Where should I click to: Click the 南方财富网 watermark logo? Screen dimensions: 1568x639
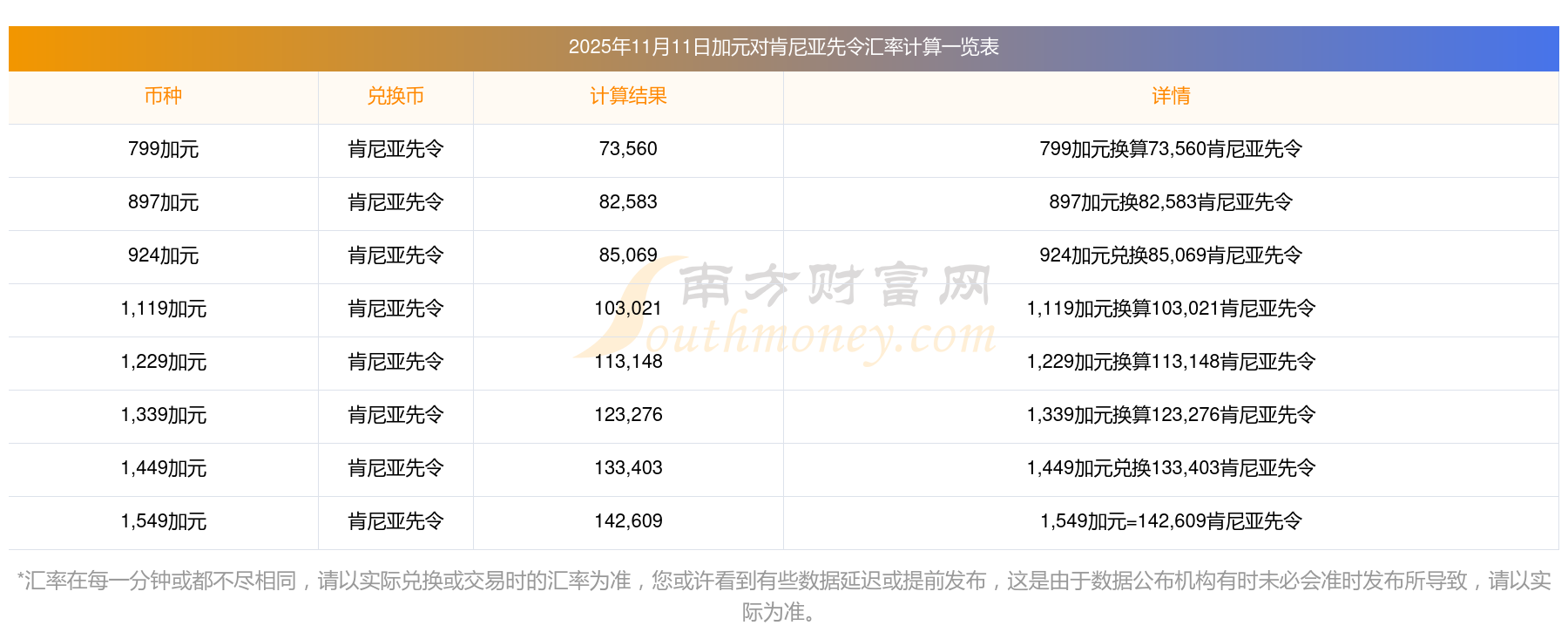[835, 286]
